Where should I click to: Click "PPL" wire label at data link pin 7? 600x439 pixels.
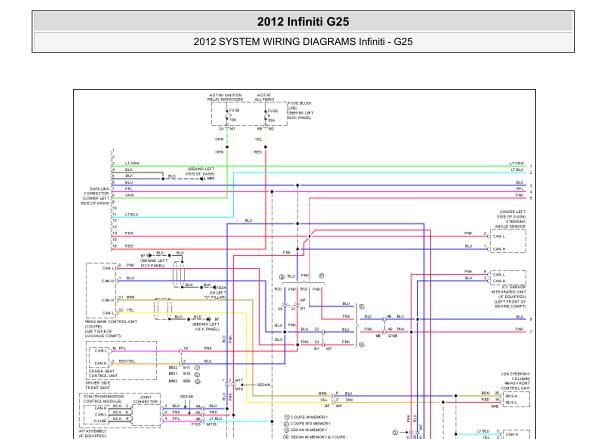[129, 189]
